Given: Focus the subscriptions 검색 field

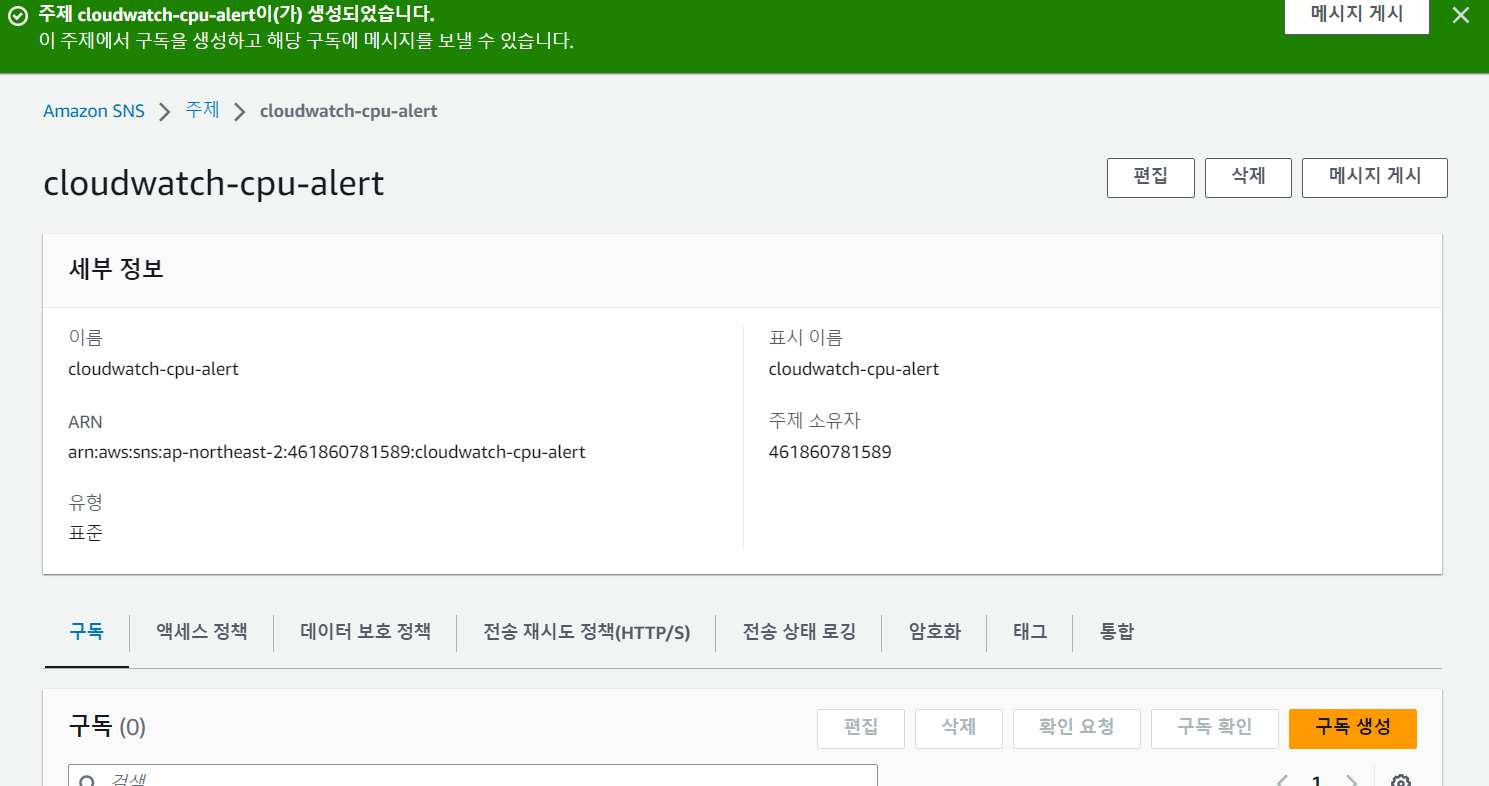Looking at the screenshot, I should click(472, 776).
